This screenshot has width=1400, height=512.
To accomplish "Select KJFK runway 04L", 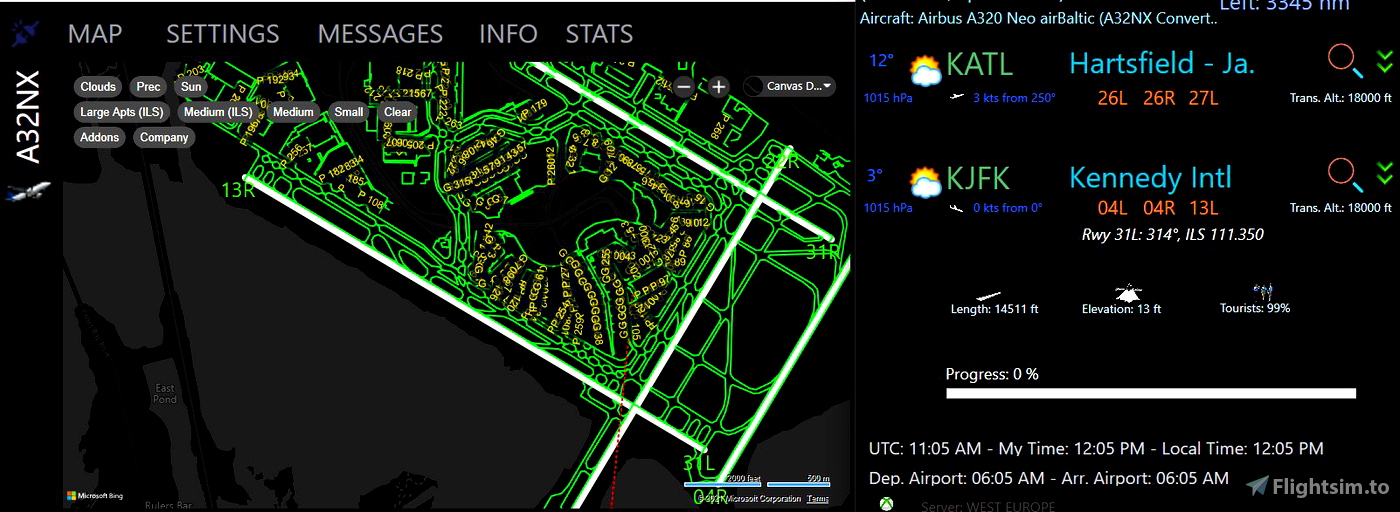I will pyautogui.click(x=1112, y=208).
